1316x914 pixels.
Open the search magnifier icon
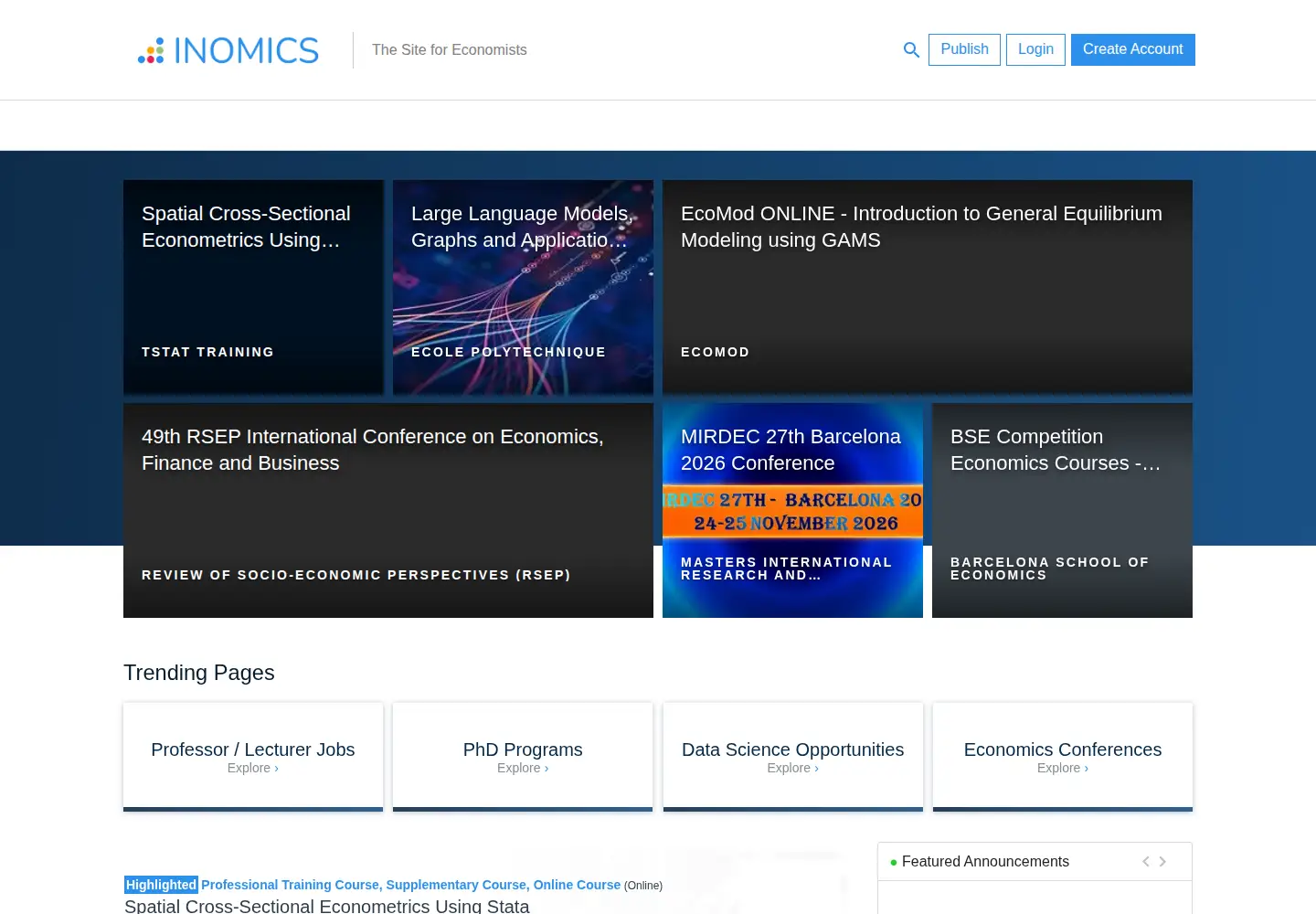tap(911, 50)
